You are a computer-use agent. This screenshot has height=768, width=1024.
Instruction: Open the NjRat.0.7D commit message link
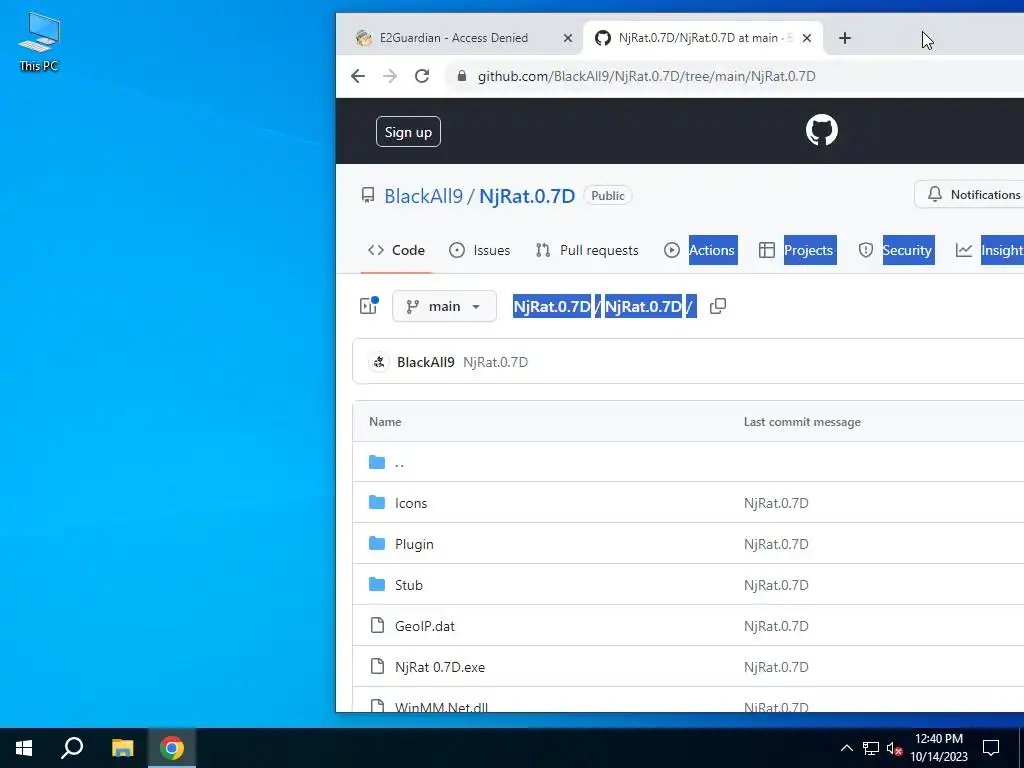(496, 362)
